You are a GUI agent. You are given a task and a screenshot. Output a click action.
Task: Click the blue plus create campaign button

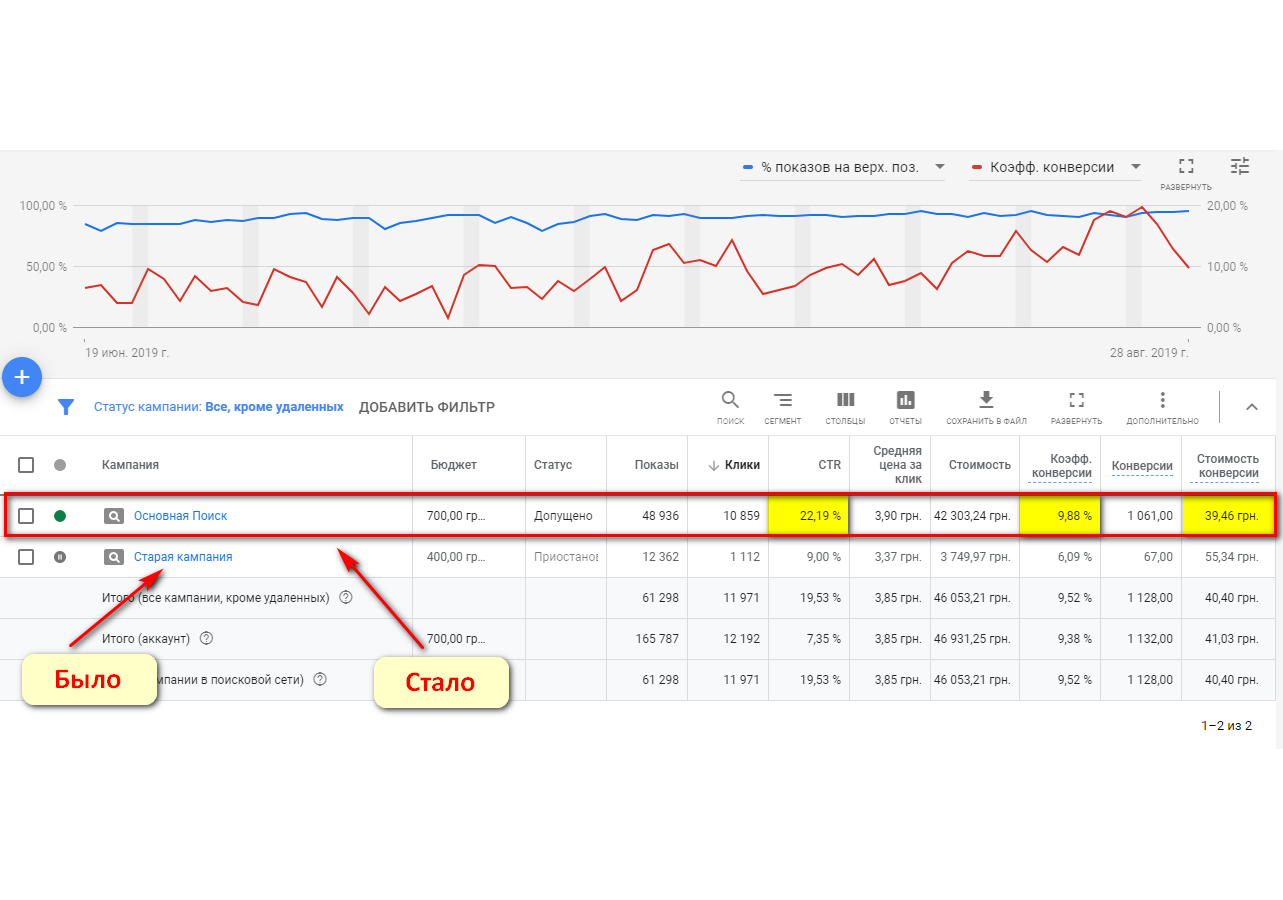(x=22, y=377)
